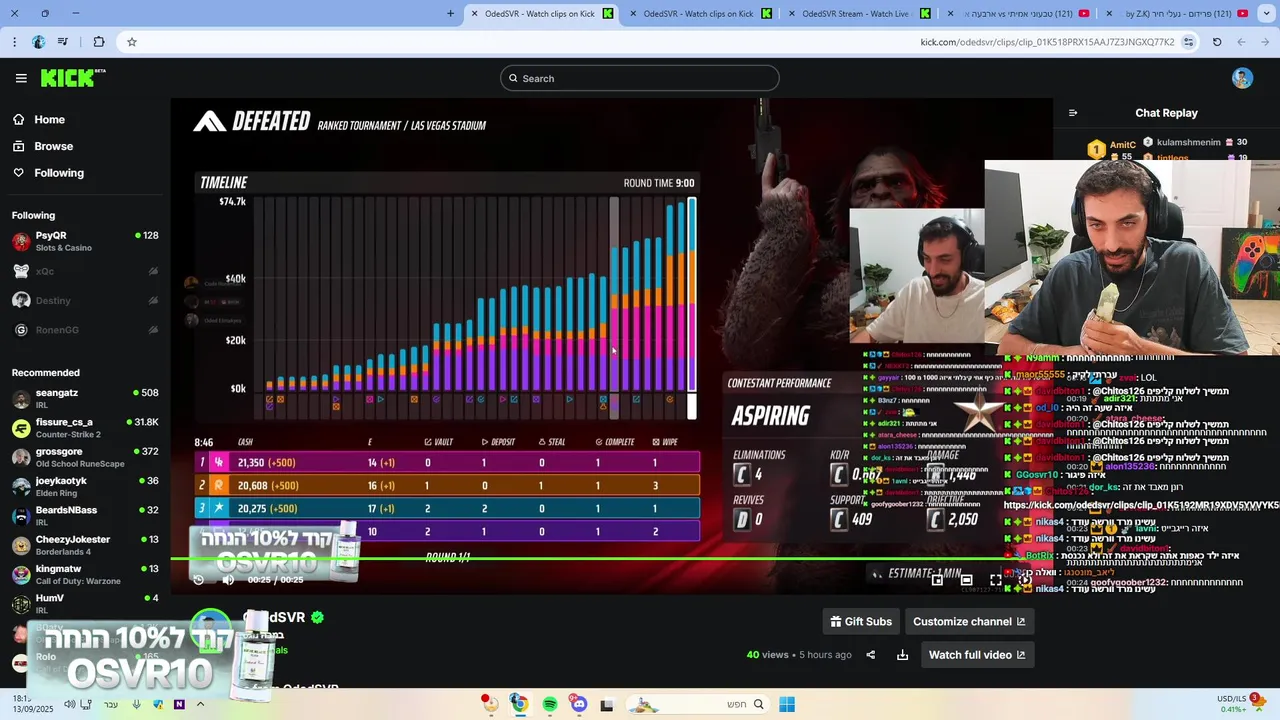Open Destiny channel in Following list
The width and height of the screenshot is (1280, 720).
(x=85, y=300)
